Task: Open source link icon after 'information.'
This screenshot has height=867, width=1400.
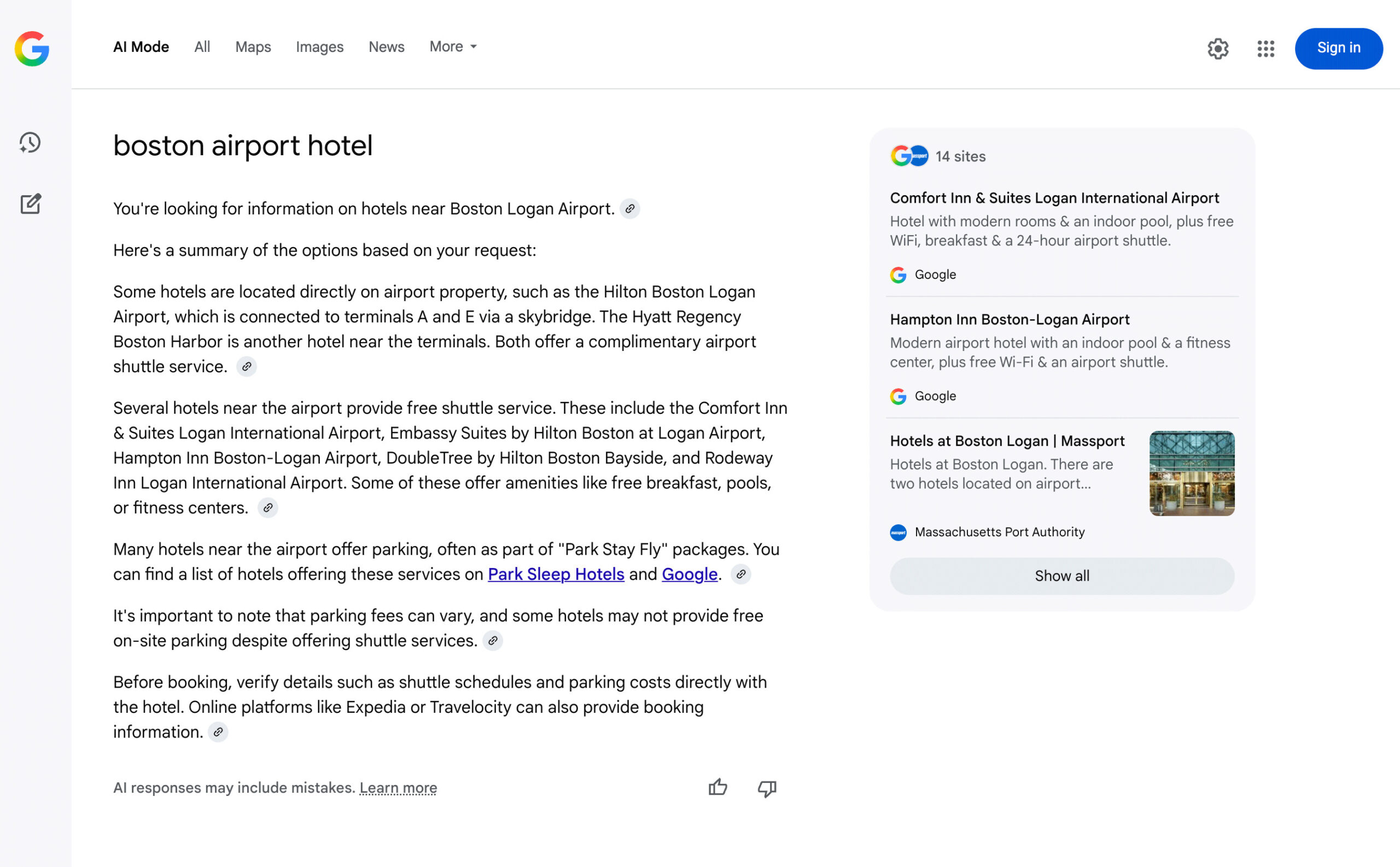Action: click(x=218, y=732)
